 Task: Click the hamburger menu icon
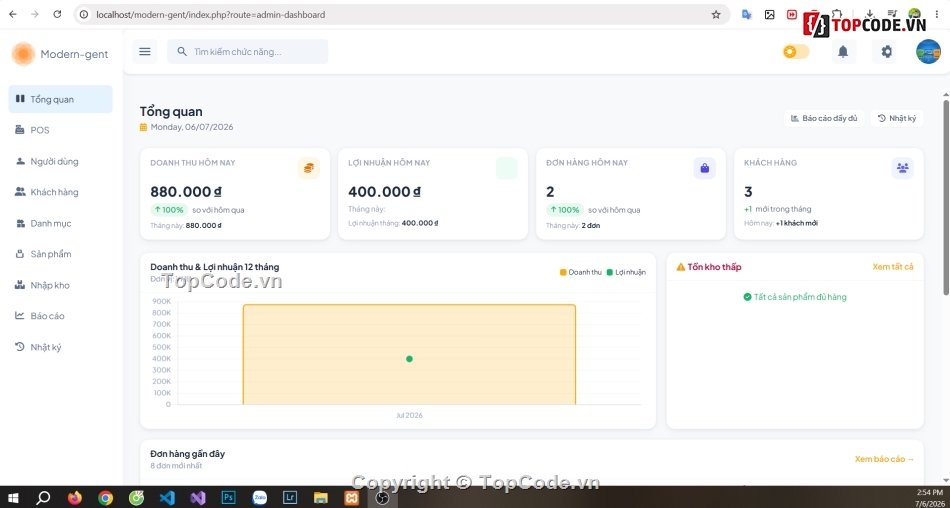click(144, 52)
